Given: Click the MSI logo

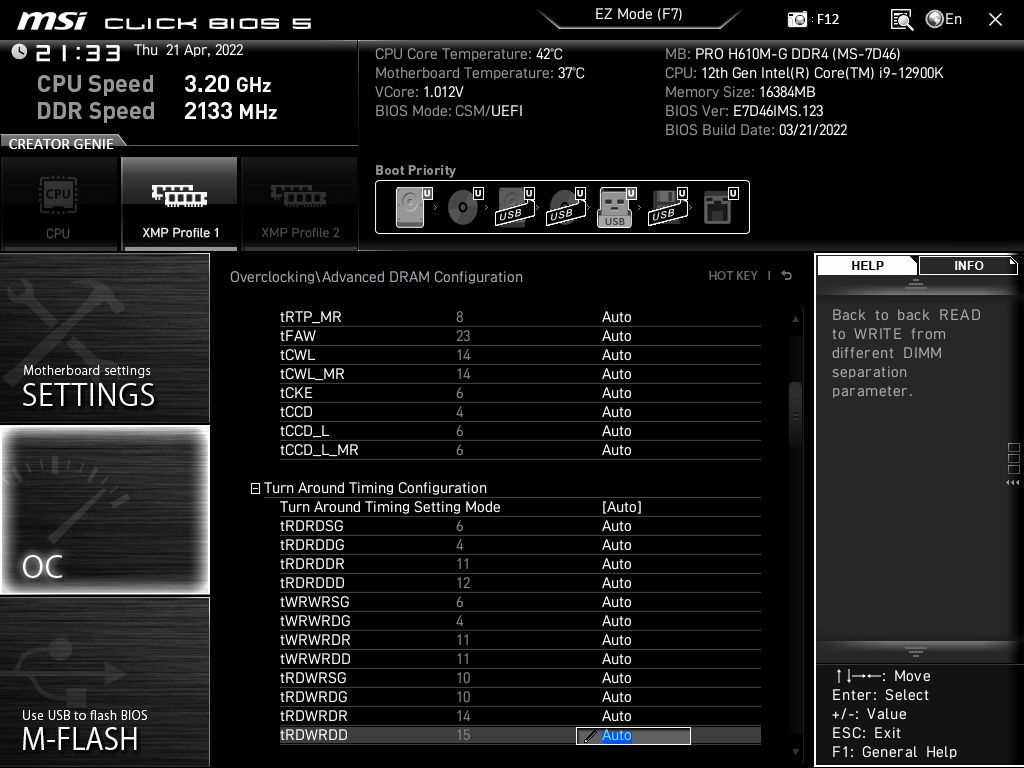Looking at the screenshot, I should click(x=52, y=22).
